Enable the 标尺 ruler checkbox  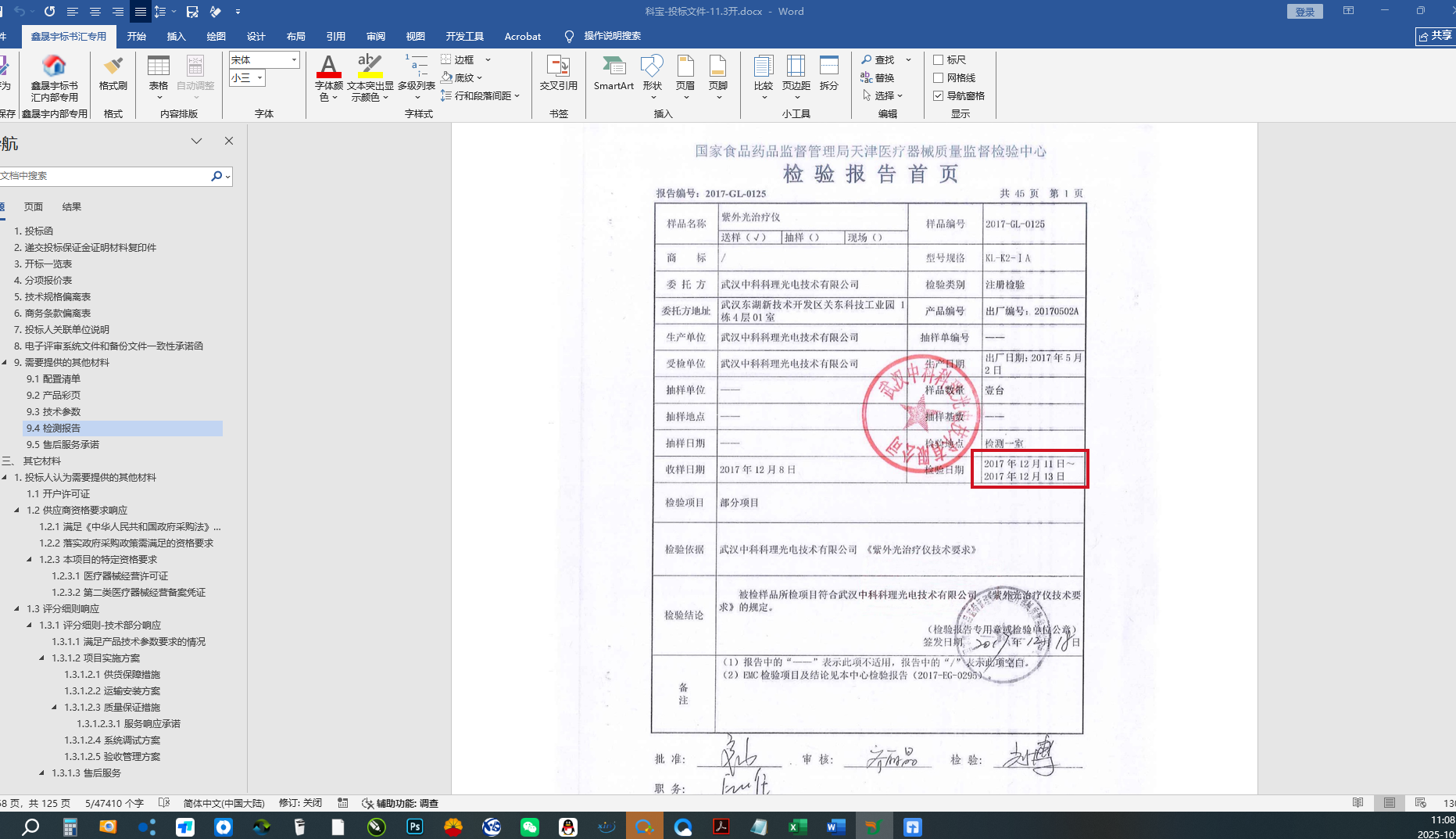point(939,59)
